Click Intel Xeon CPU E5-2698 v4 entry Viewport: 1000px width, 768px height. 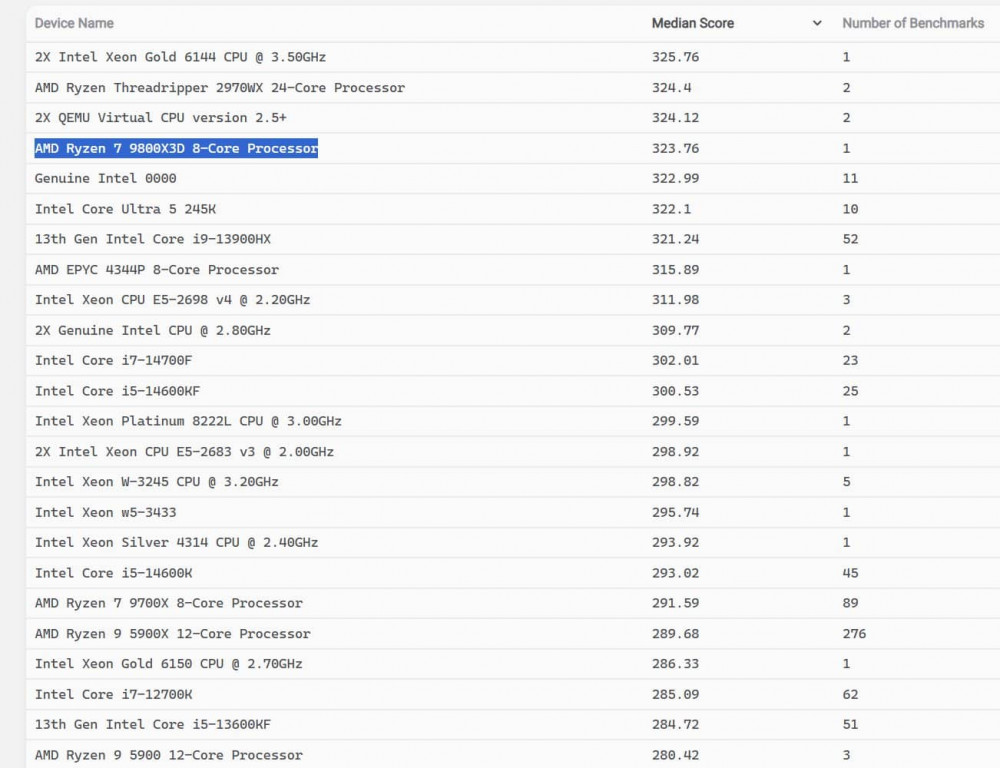[173, 300]
